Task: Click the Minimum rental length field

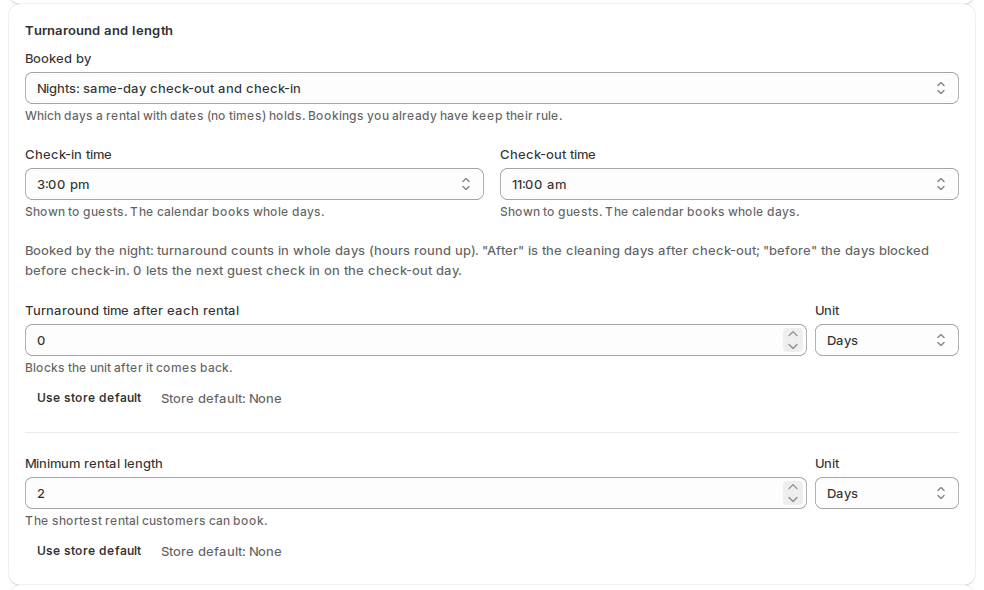Action: [415, 493]
